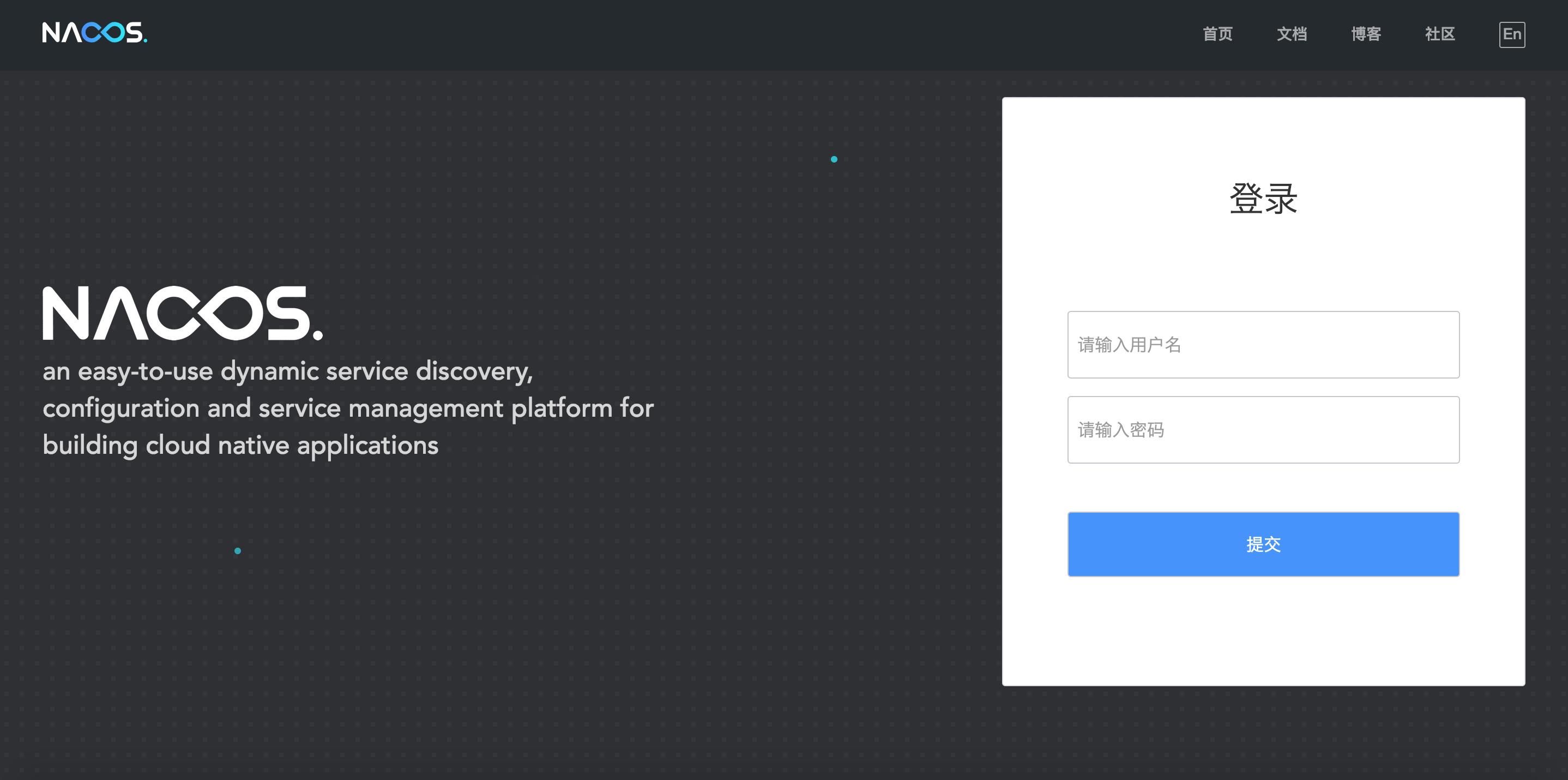
Task: Open the 文档 documentation section
Action: pos(1292,35)
